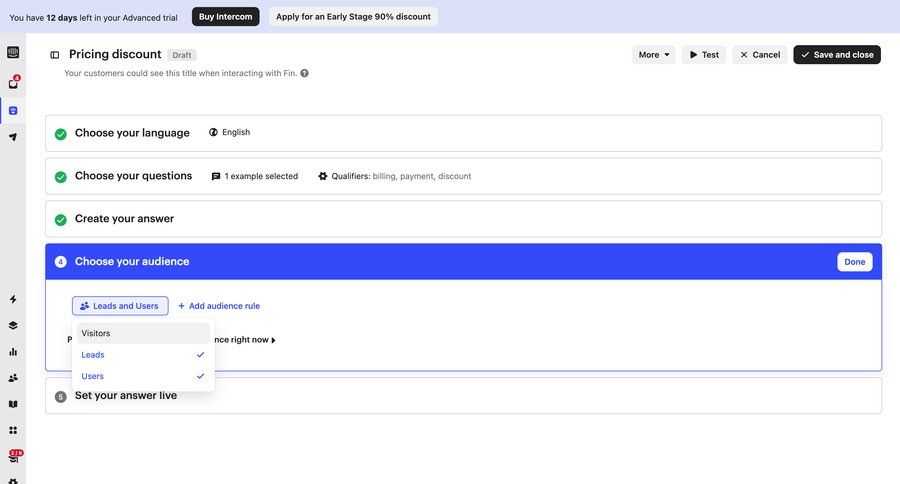The image size is (900, 484).
Task: Open the lightning bolt automation icon
Action: pos(13,299)
